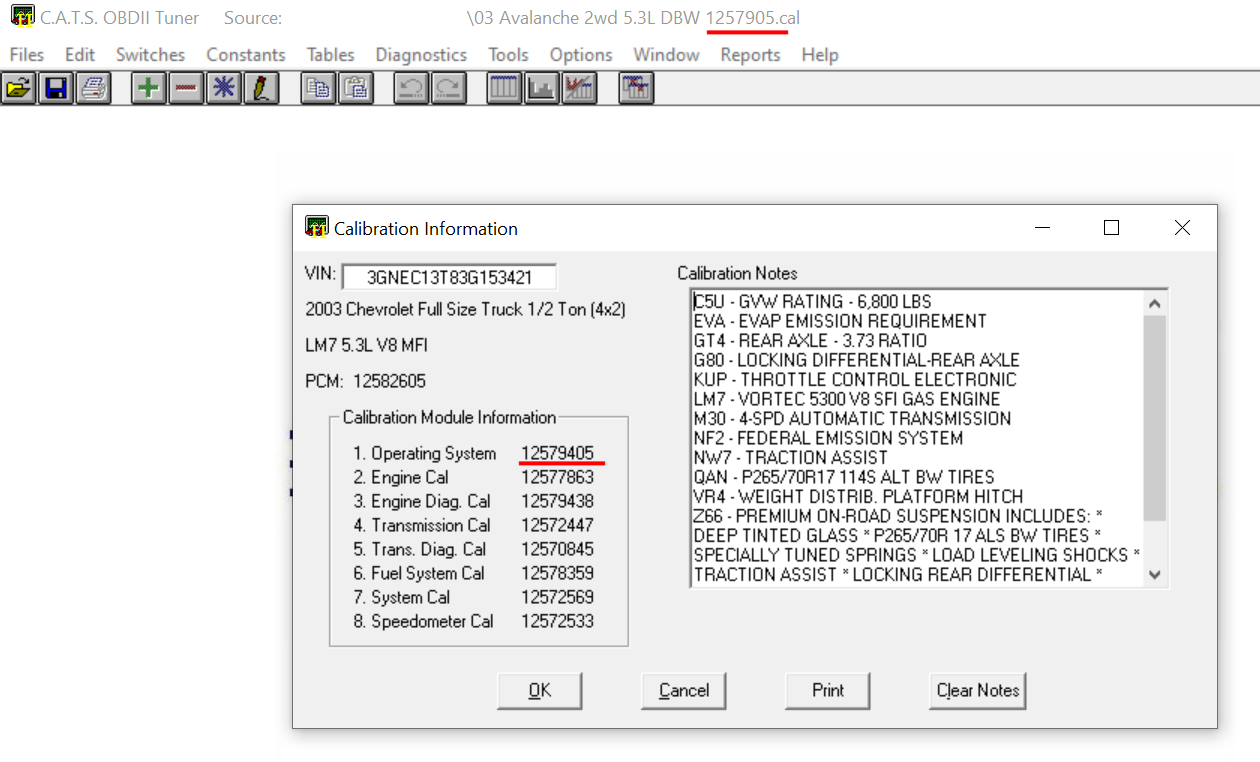Image resolution: width=1260 pixels, height=762 pixels.
Task: Click the 1257905.cal file name in title
Action: point(753,18)
